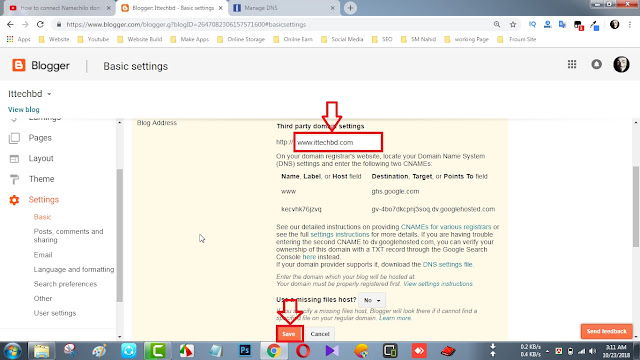
Task: Click the Blogger logo icon
Action: (x=18, y=65)
